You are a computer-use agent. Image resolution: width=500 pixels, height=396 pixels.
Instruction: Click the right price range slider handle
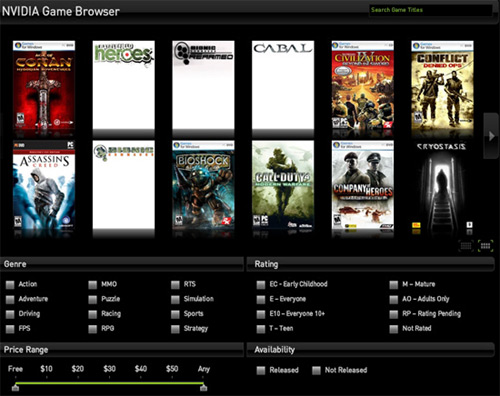(203, 388)
